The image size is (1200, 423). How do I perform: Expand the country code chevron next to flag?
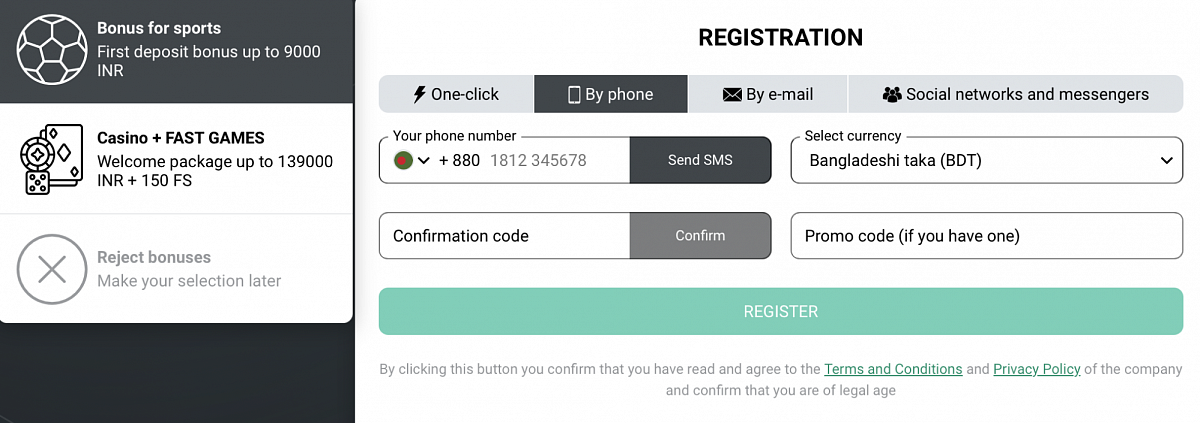(x=424, y=160)
